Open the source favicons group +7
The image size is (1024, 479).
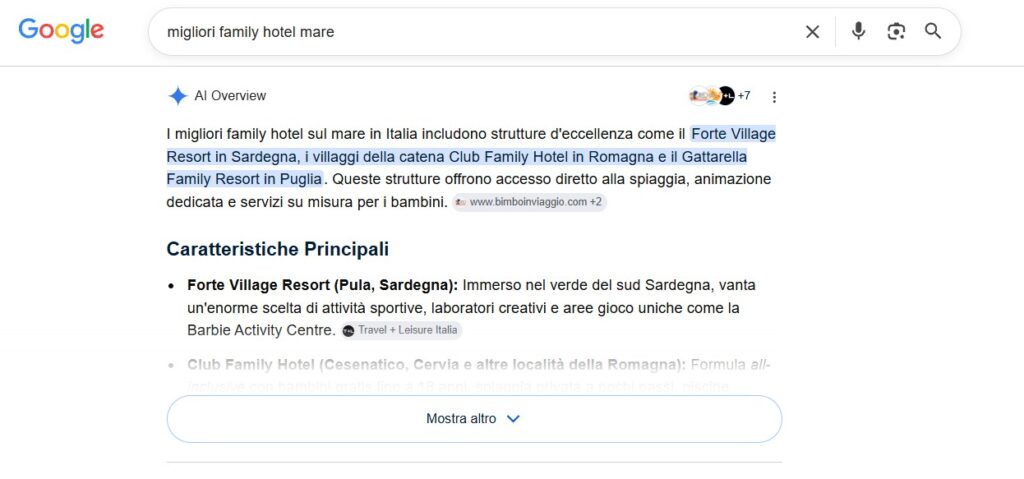click(x=719, y=96)
